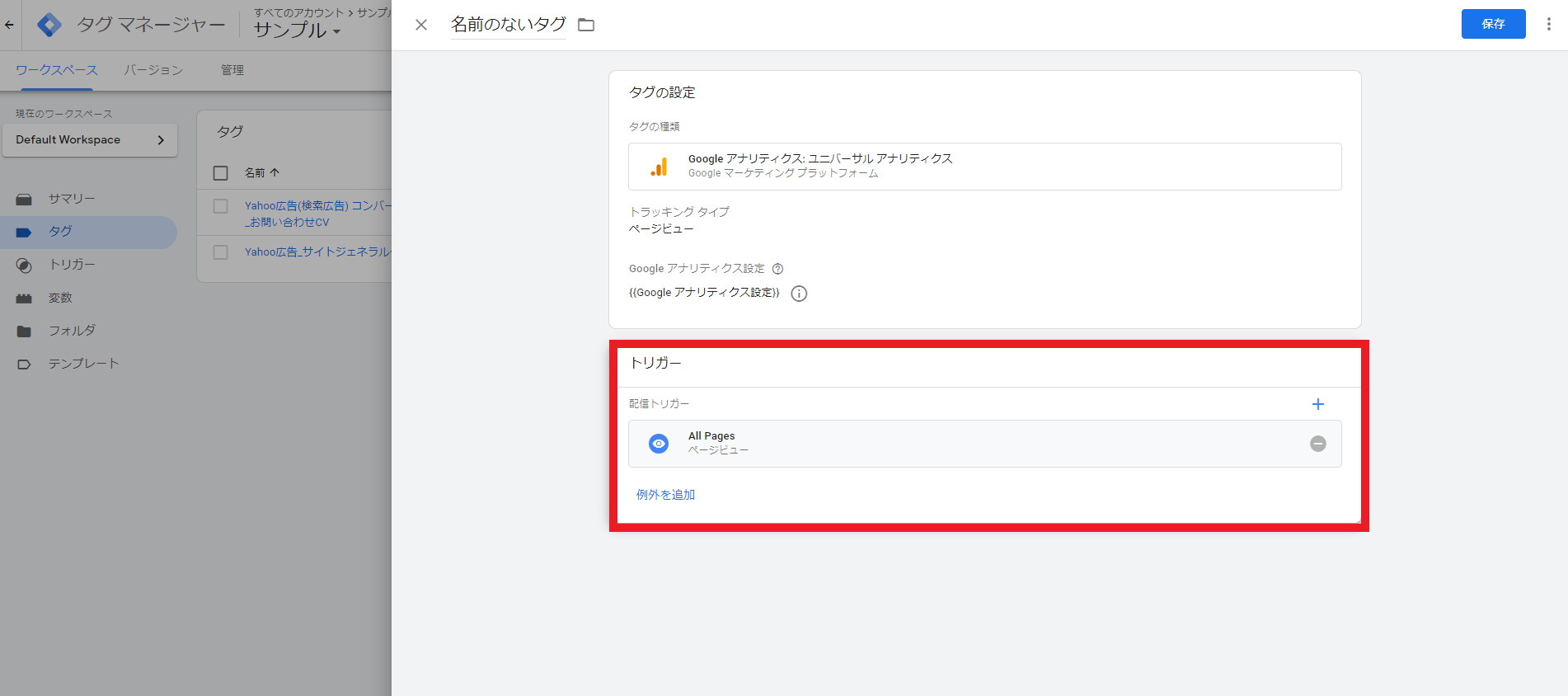
Task: Click the トリガー sidebar icon
Action: click(x=24, y=265)
